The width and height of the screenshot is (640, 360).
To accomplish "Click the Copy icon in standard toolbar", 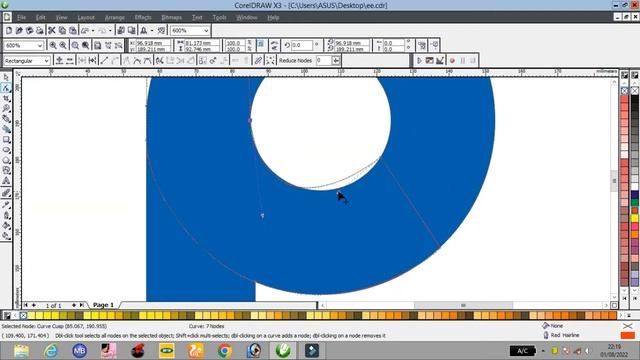I will (x=62, y=31).
